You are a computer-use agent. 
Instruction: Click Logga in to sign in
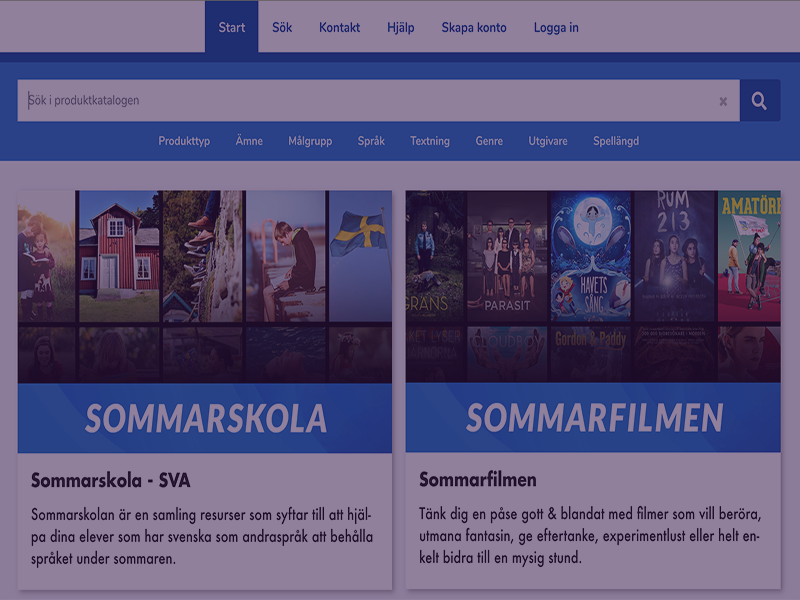556,27
